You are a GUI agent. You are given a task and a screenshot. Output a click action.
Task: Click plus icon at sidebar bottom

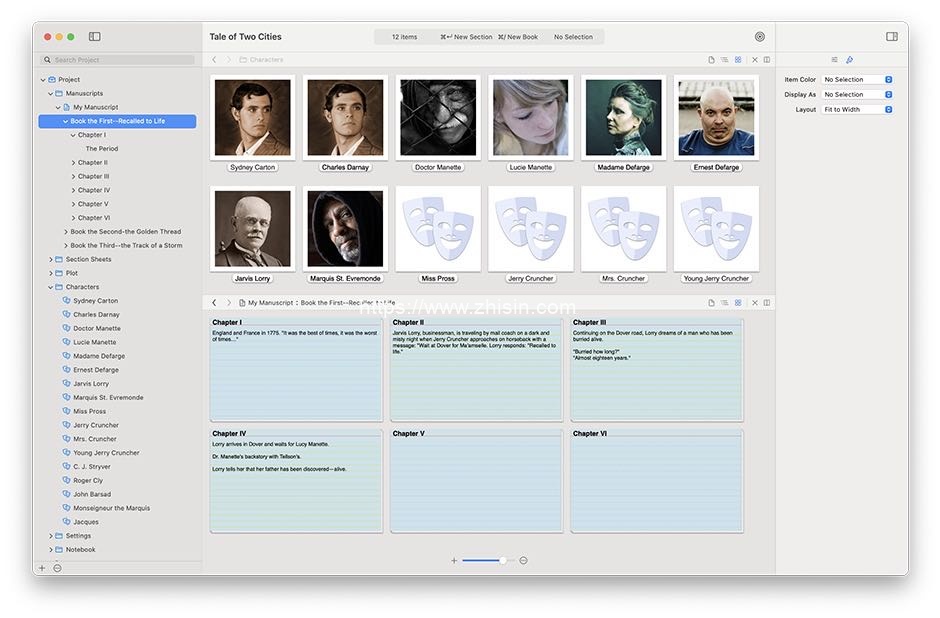tap(42, 568)
